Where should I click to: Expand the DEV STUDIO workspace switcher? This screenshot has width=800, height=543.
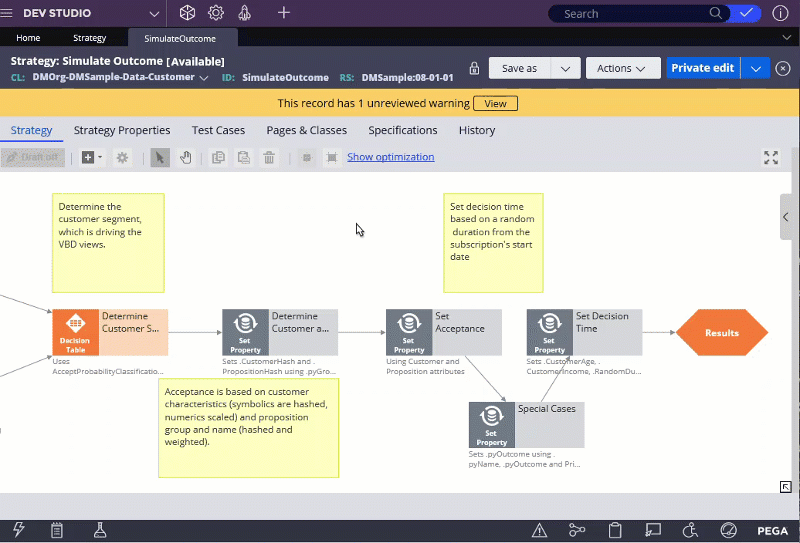pyautogui.click(x=153, y=13)
